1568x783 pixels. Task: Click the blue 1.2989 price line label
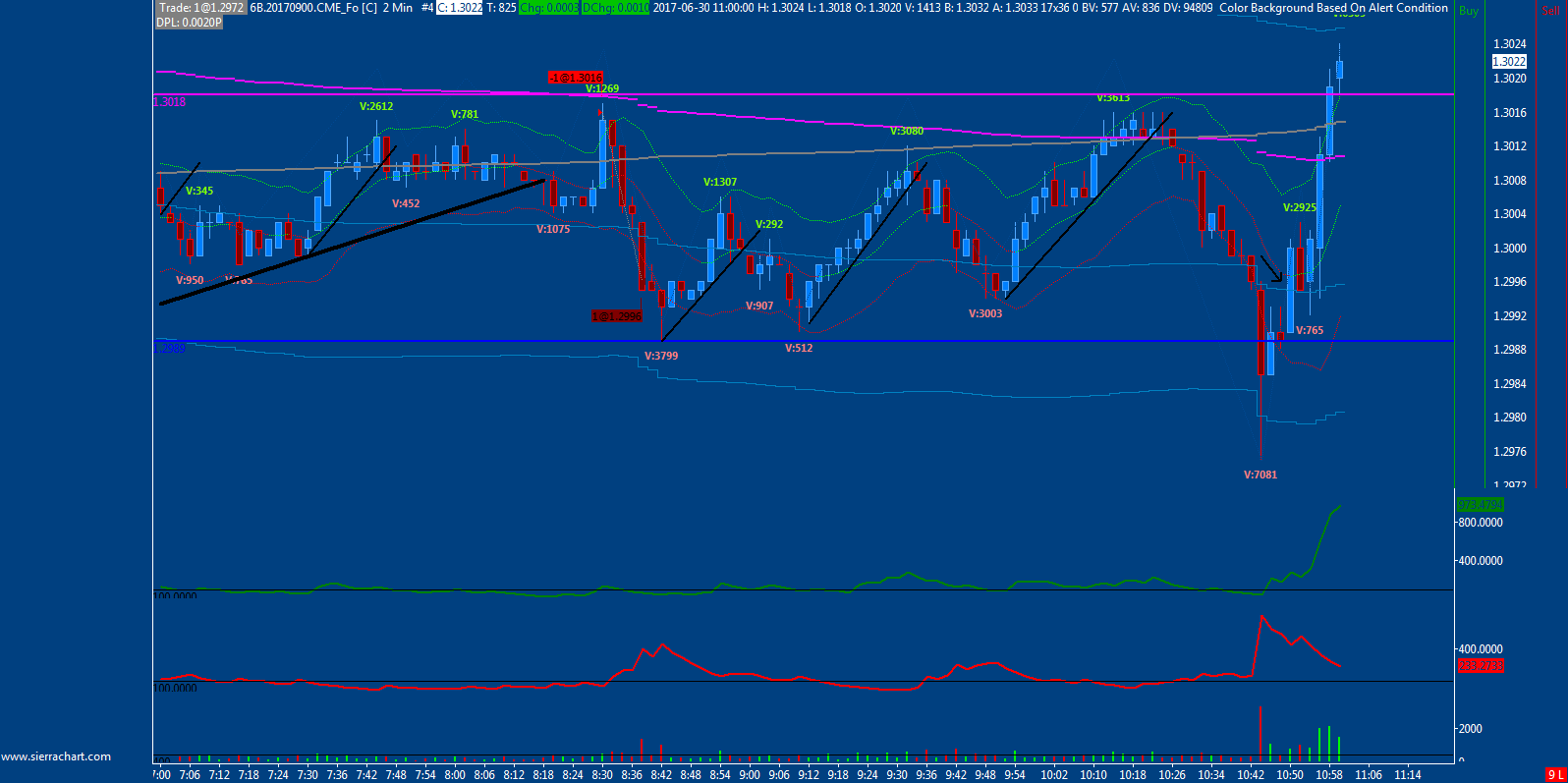[x=170, y=348]
